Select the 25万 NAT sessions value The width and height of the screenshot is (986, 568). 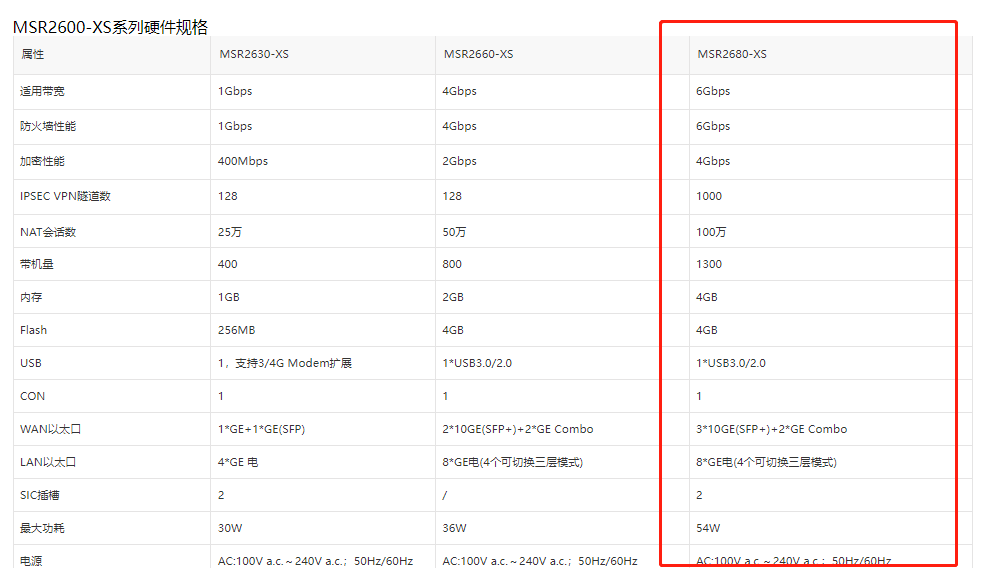(230, 232)
